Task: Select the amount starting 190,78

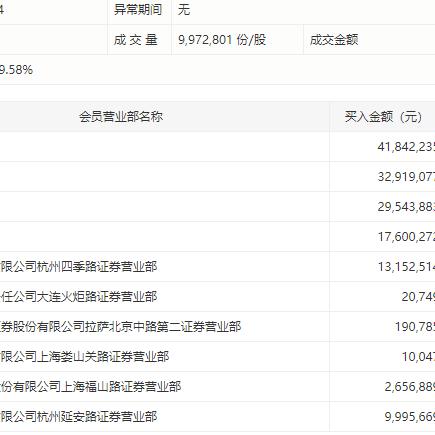Action: pos(415,327)
